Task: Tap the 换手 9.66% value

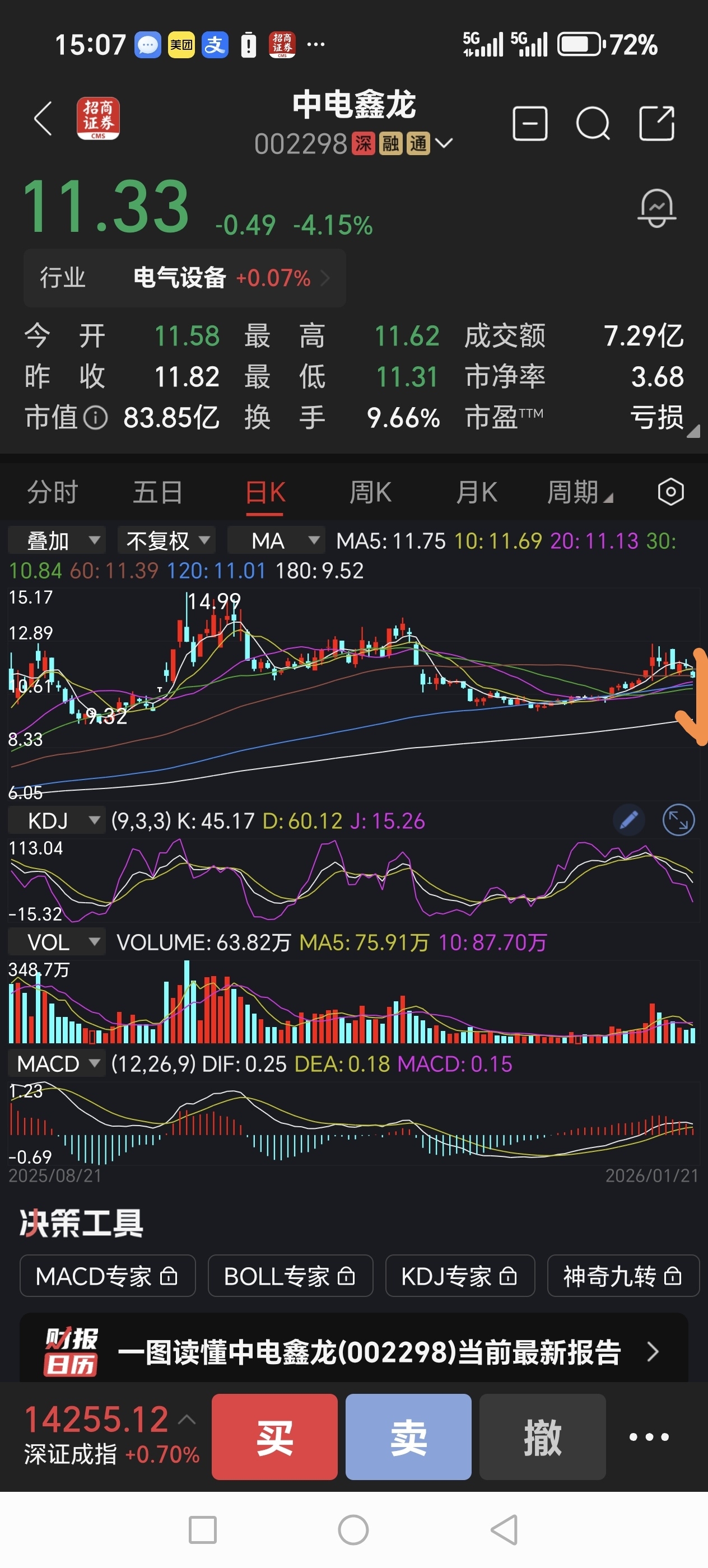Action: (x=403, y=418)
